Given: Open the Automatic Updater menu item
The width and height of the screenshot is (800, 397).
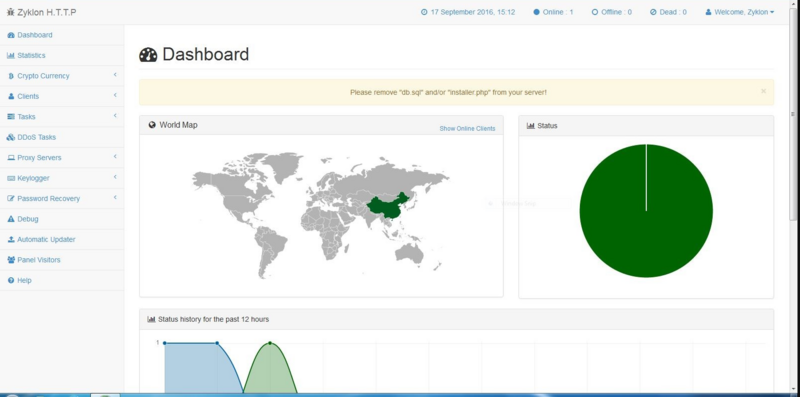Looking at the screenshot, I should (x=62, y=239).
